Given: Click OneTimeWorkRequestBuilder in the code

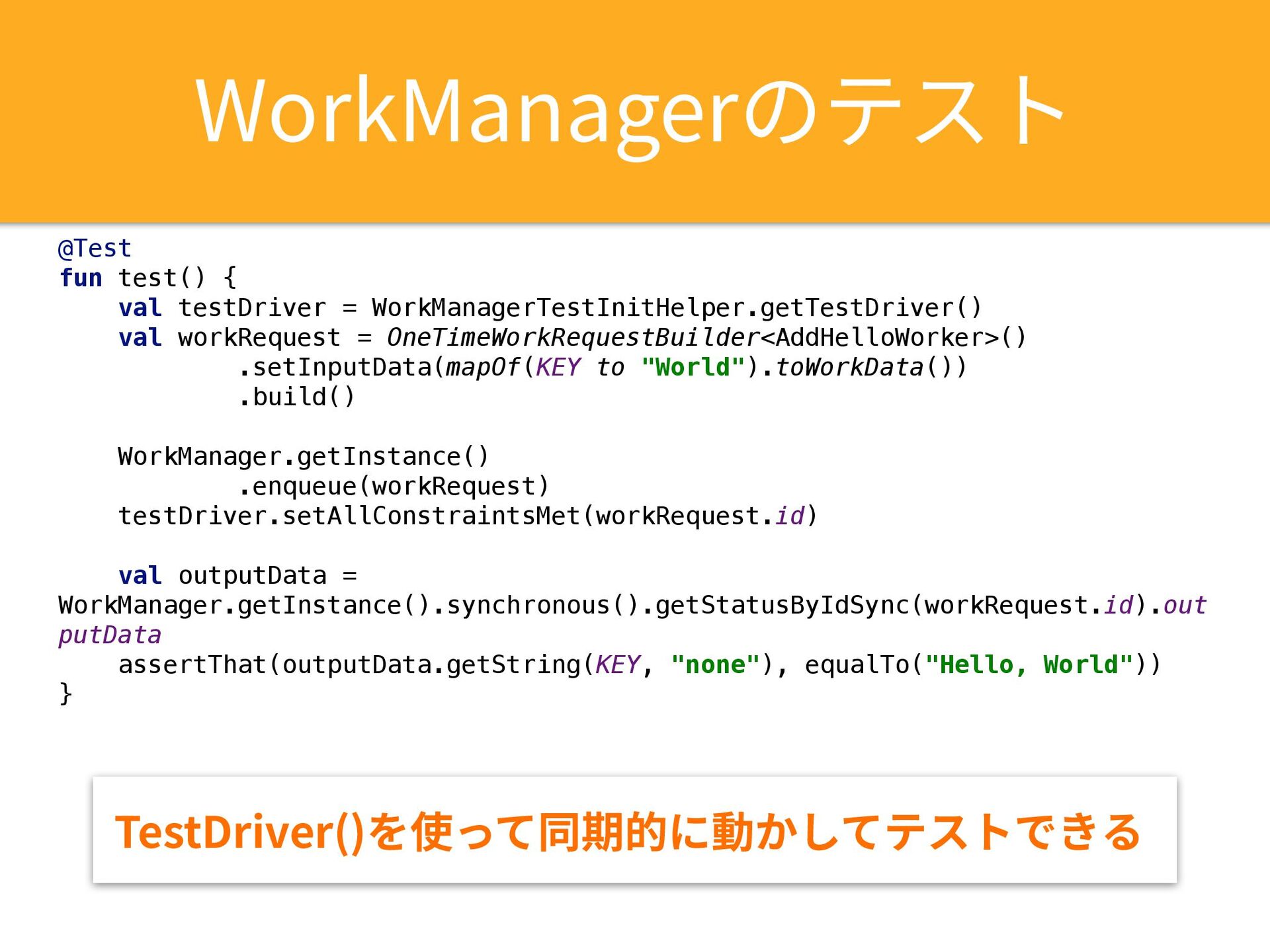Looking at the screenshot, I should click(x=572, y=338).
